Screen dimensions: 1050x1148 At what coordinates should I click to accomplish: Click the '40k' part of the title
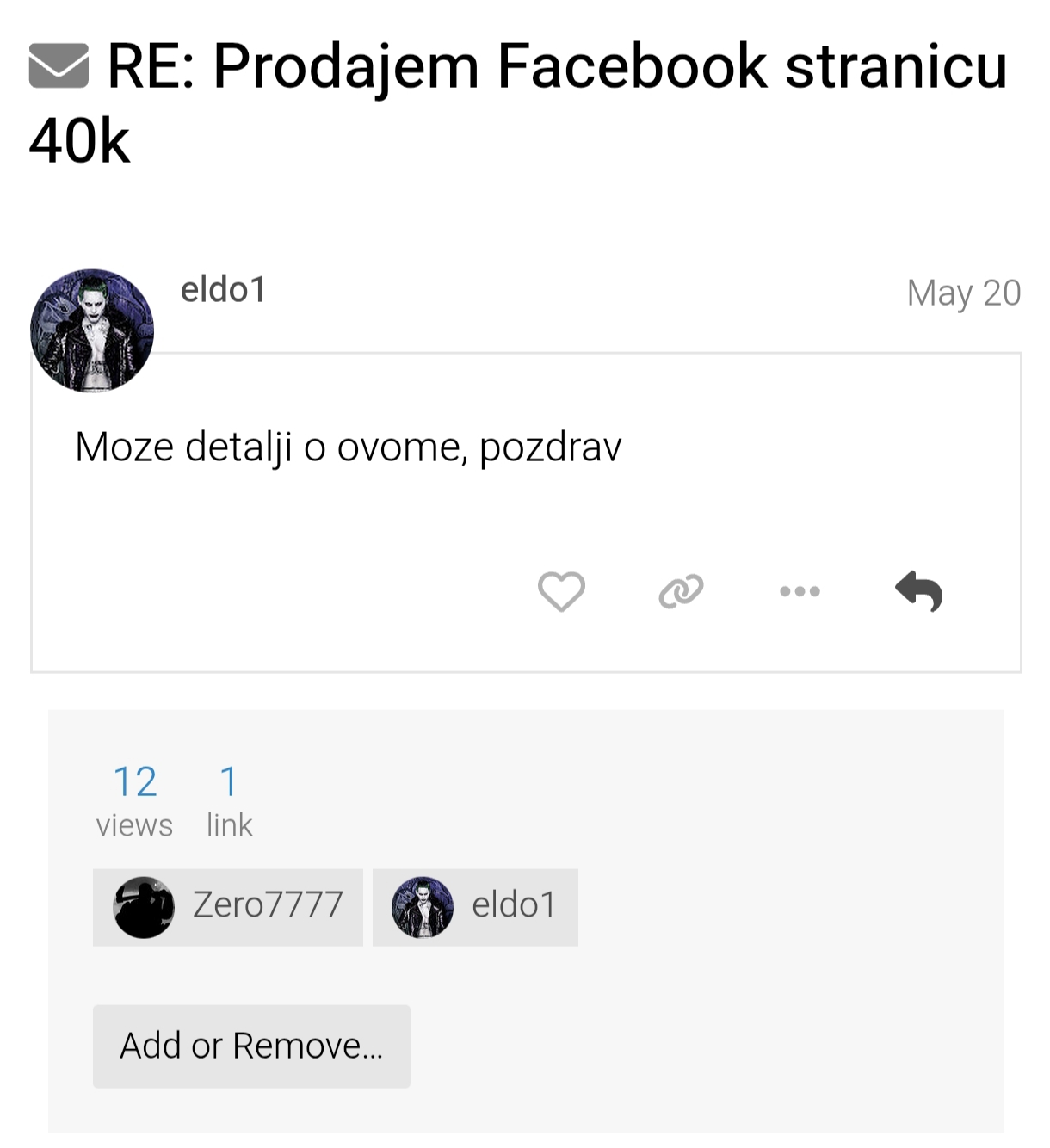point(79,142)
